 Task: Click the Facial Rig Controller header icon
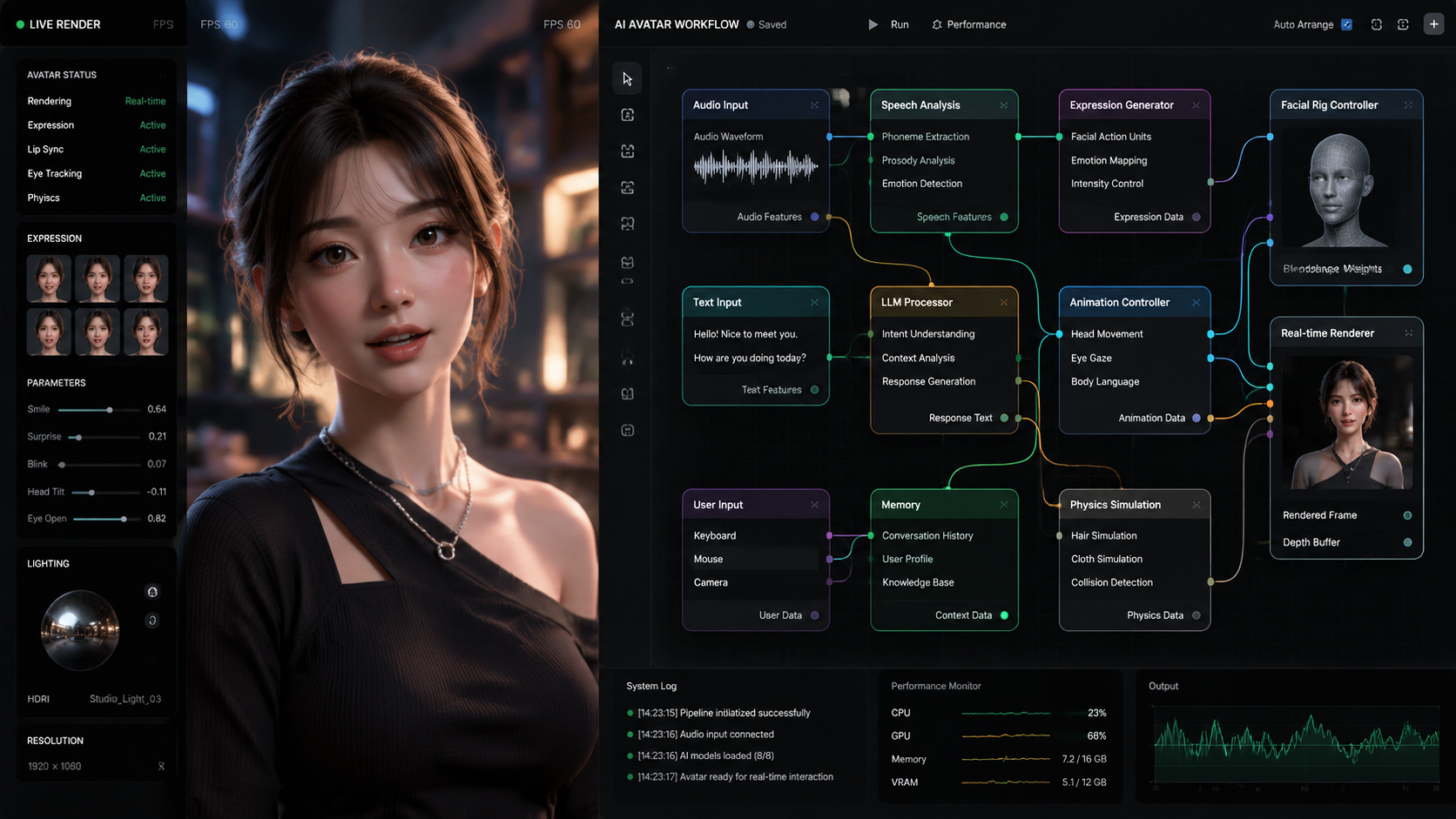coord(1408,105)
